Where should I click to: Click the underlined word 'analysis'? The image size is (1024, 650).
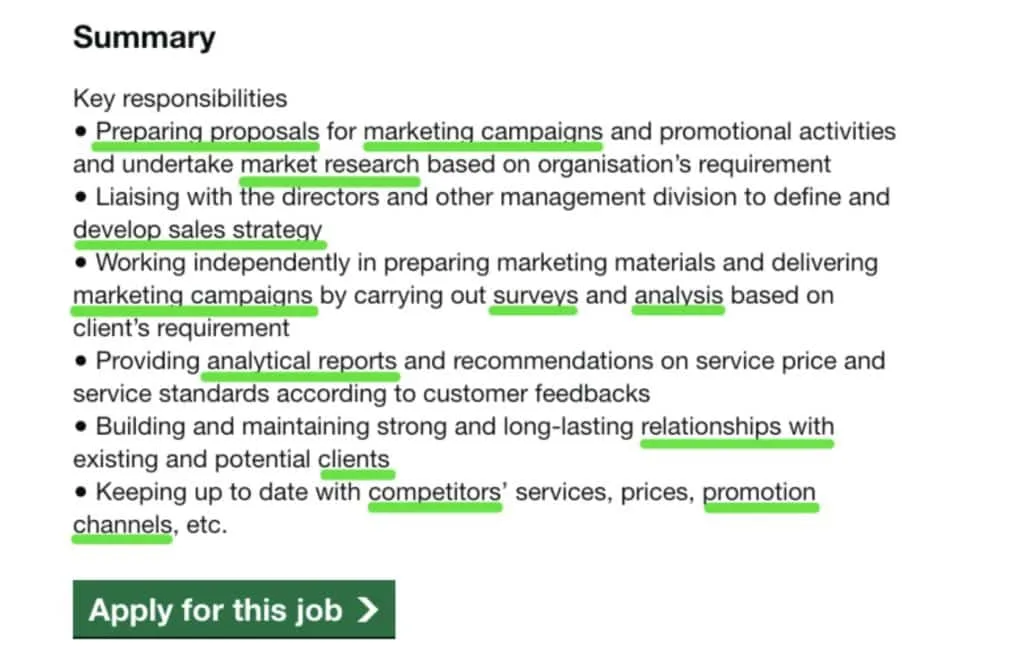[x=679, y=296]
